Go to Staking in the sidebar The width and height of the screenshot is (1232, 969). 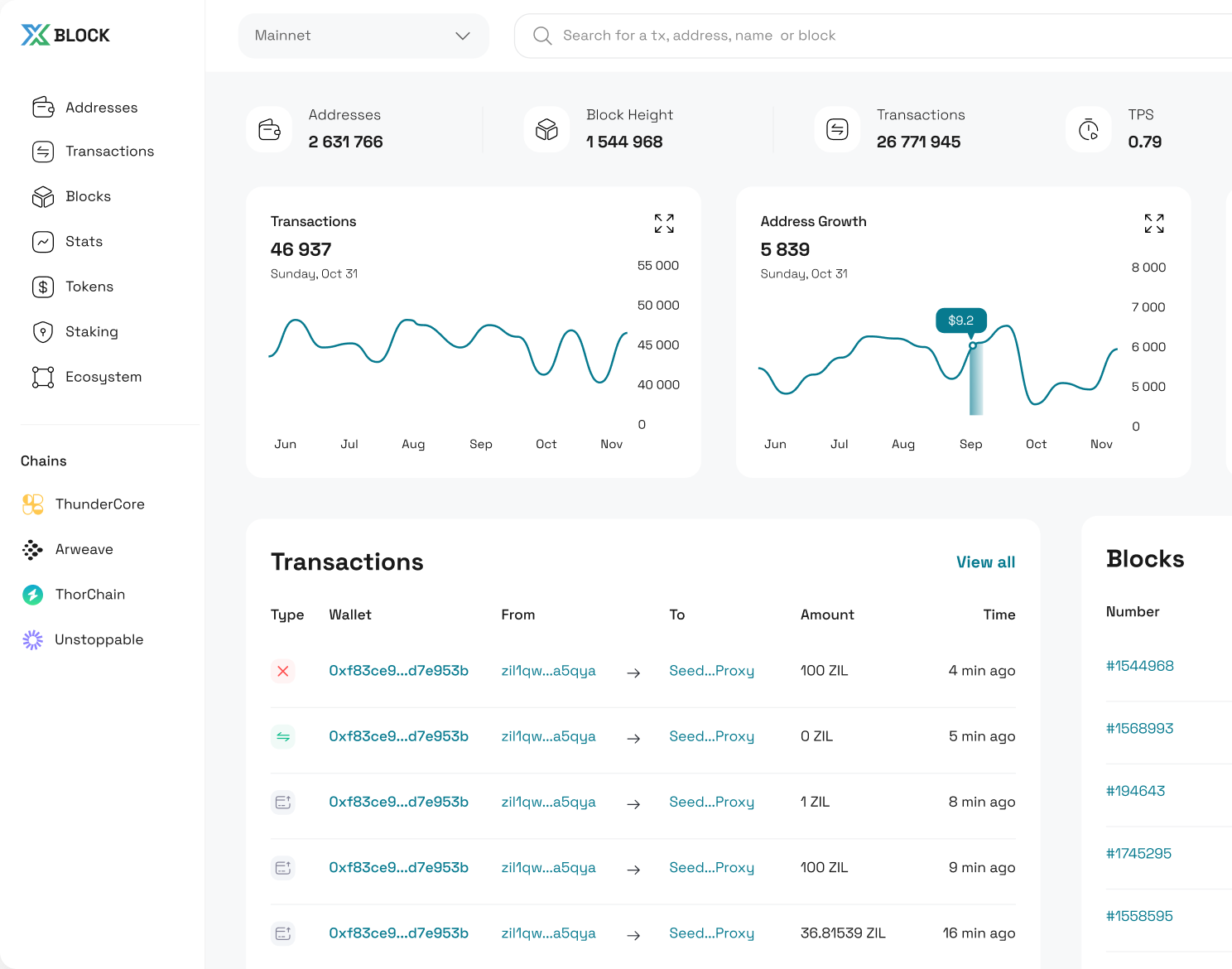(92, 332)
